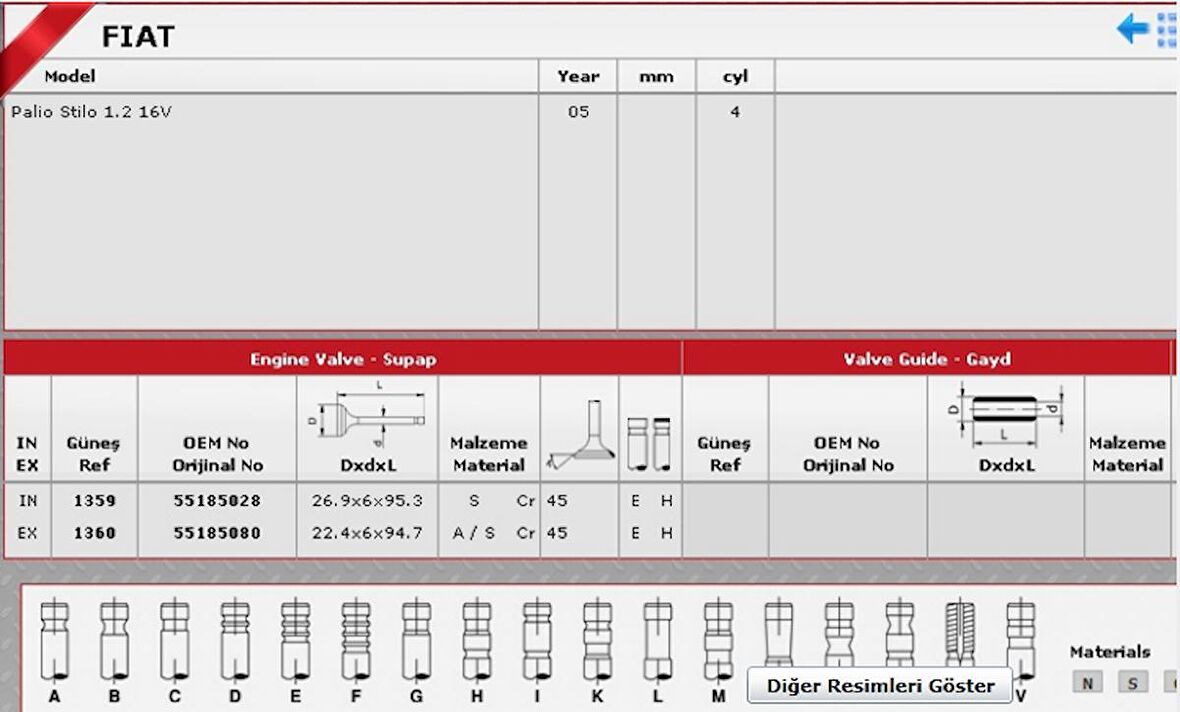The width and height of the screenshot is (1180, 712).
Task: Click stem type H in EX row
Action: [667, 533]
